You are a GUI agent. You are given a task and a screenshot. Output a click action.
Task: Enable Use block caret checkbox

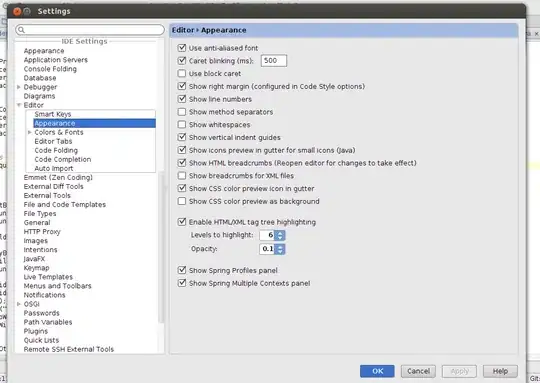click(181, 73)
